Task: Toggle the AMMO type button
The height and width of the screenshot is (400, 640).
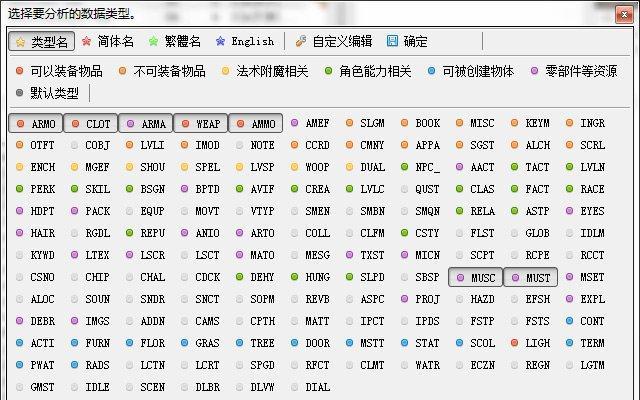Action: tap(256, 123)
